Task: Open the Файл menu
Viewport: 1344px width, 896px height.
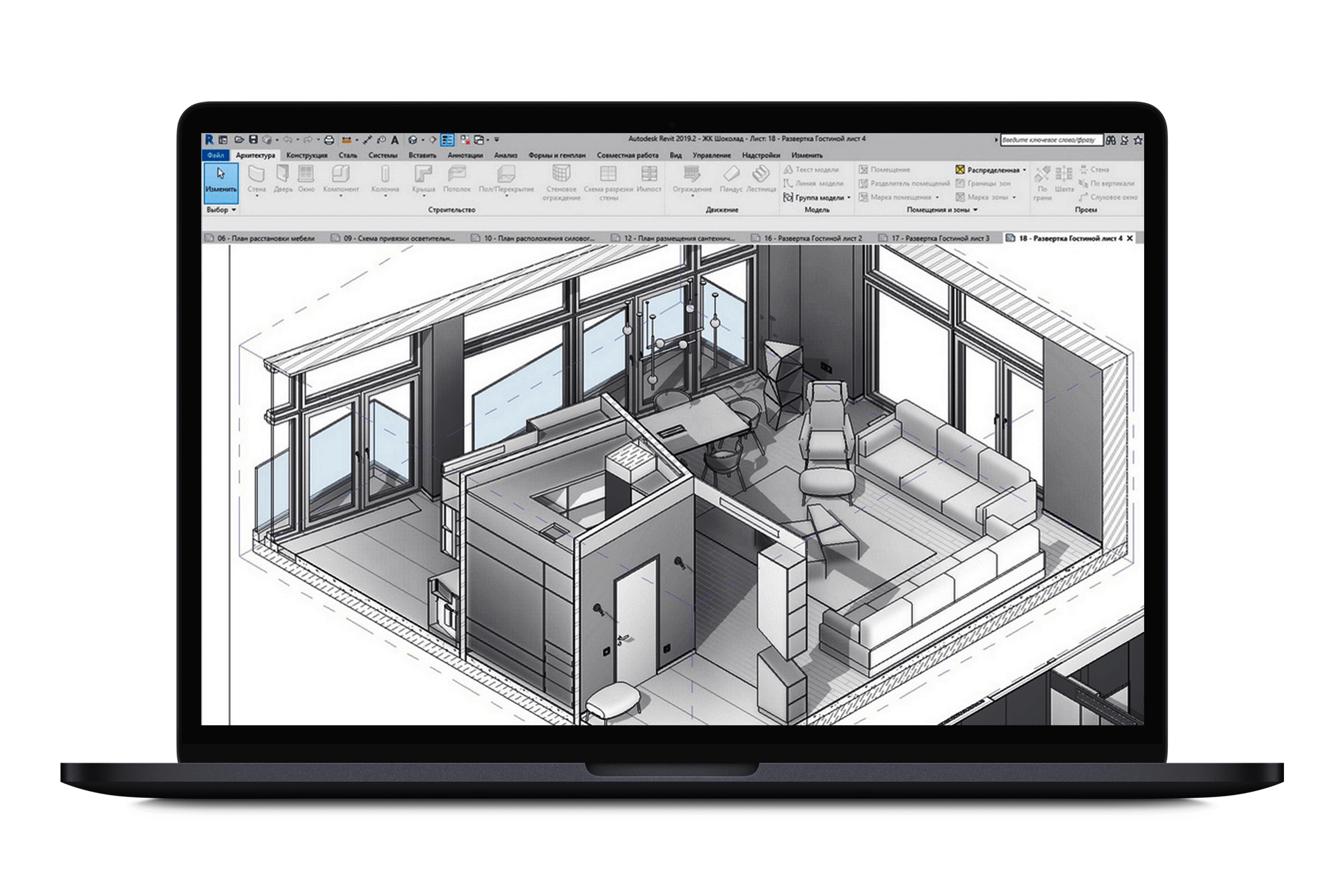Action: (x=215, y=155)
